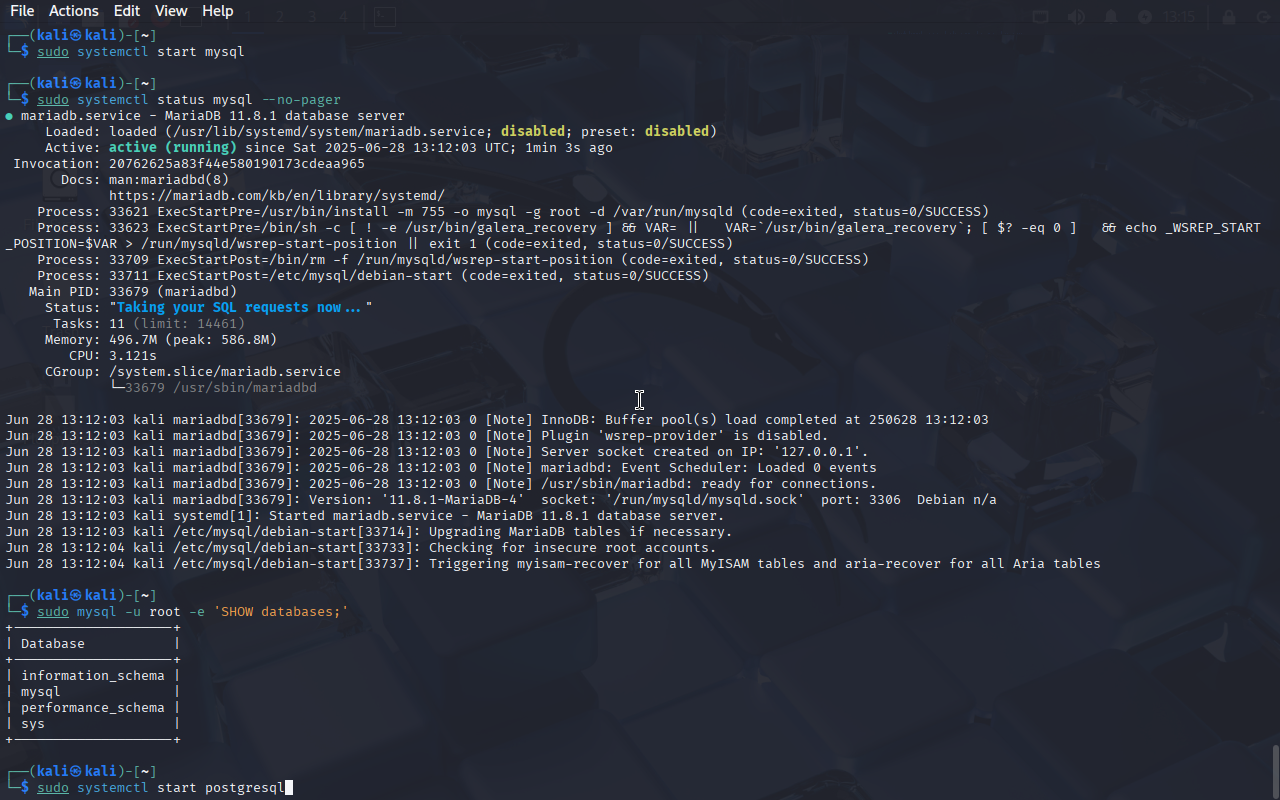Open the File menu
The height and width of the screenshot is (800, 1280).
[x=22, y=11]
